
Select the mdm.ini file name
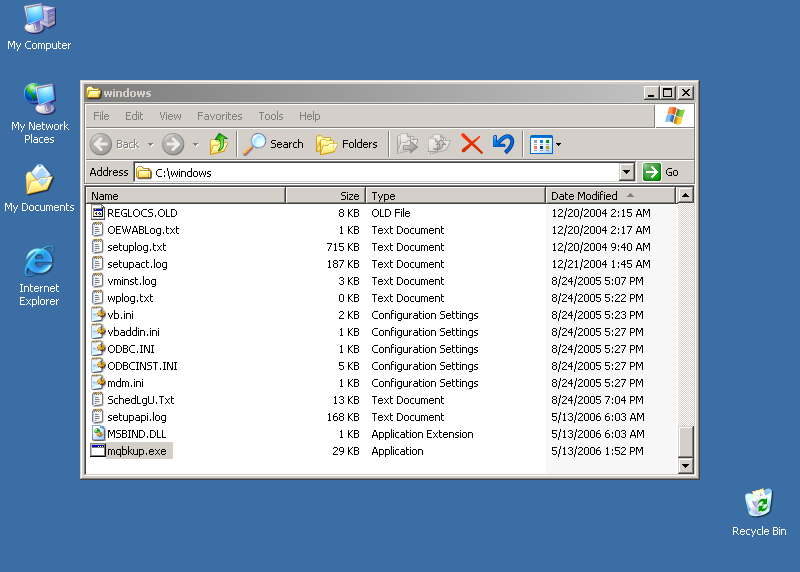pyautogui.click(x=125, y=383)
